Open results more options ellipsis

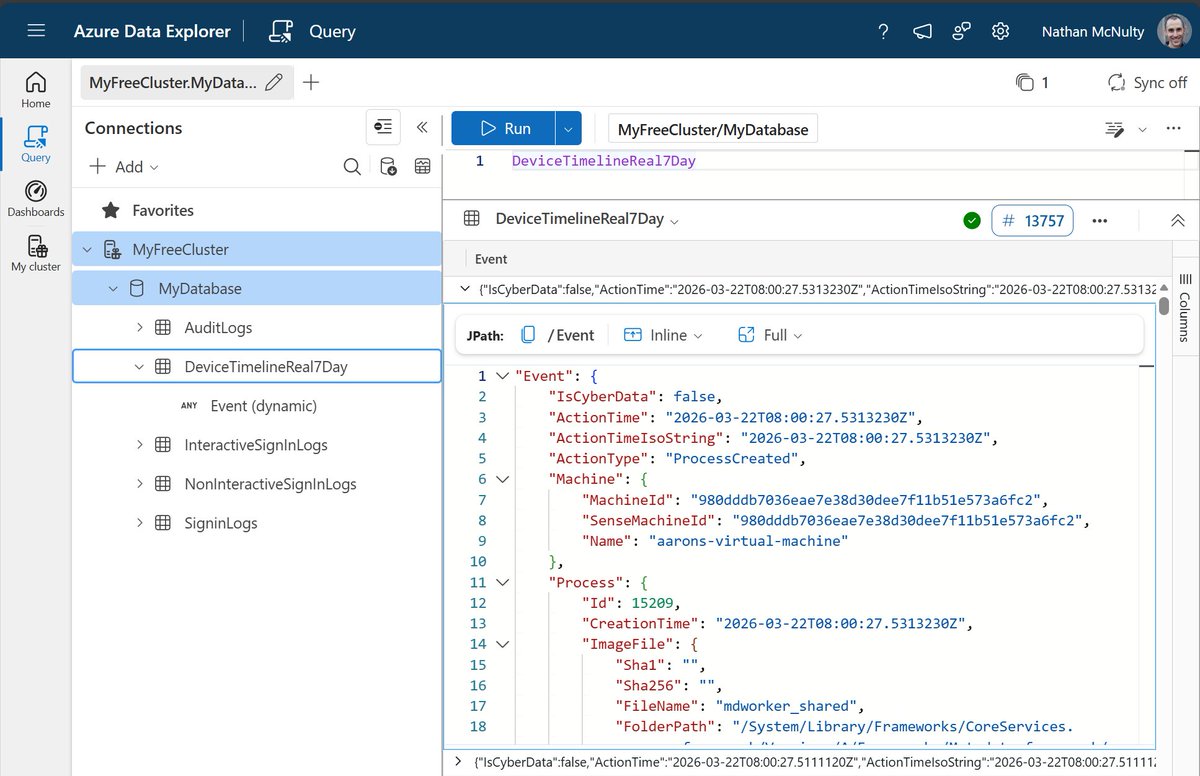1100,220
